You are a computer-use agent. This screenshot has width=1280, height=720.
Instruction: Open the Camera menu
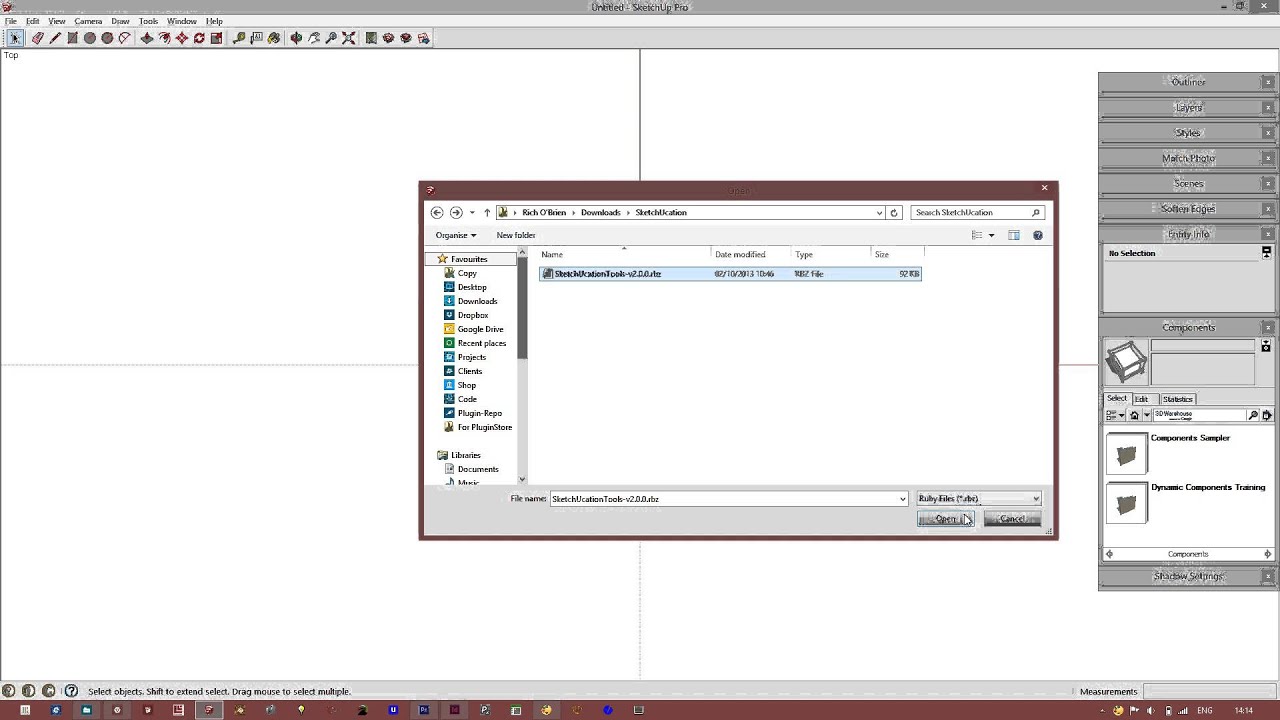pyautogui.click(x=88, y=21)
